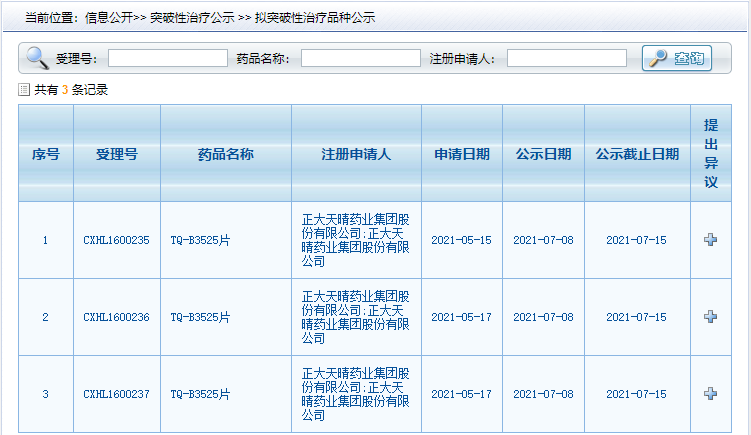Screen dimensions: 751x435
Task: Focus the 药品名称 input field
Action: click(361, 58)
